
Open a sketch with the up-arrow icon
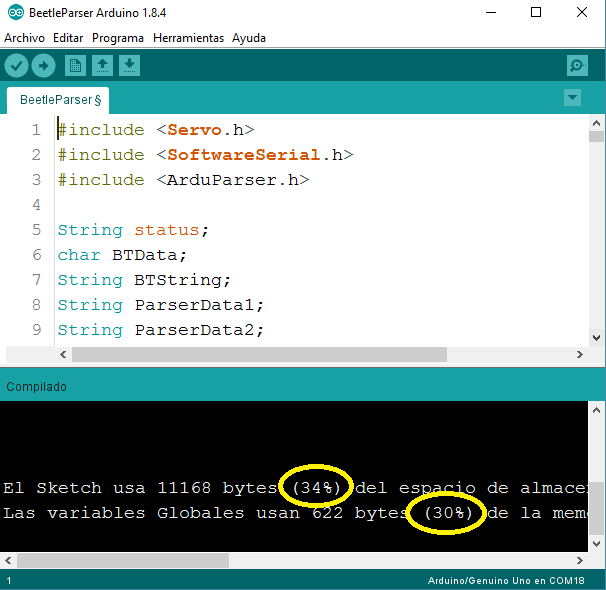[102, 66]
